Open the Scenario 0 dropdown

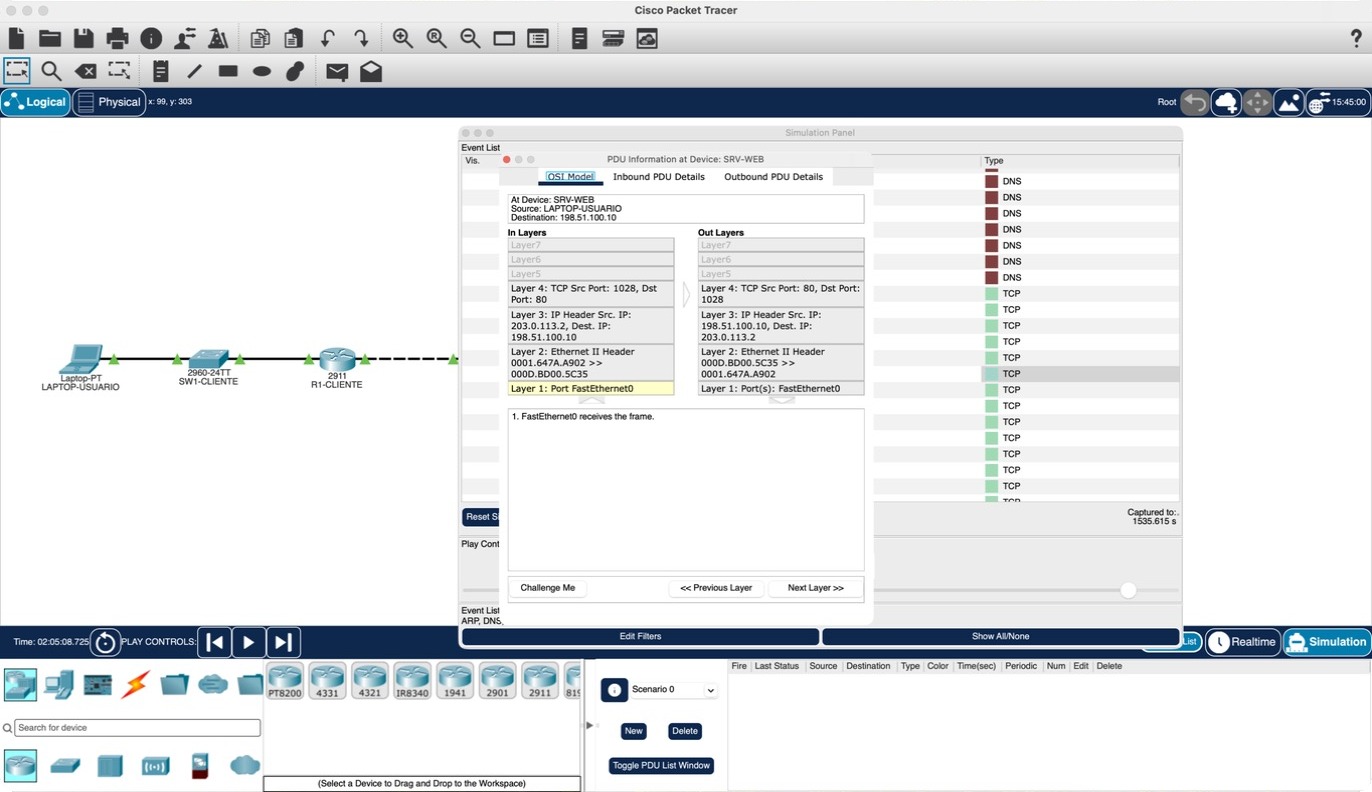click(x=674, y=690)
